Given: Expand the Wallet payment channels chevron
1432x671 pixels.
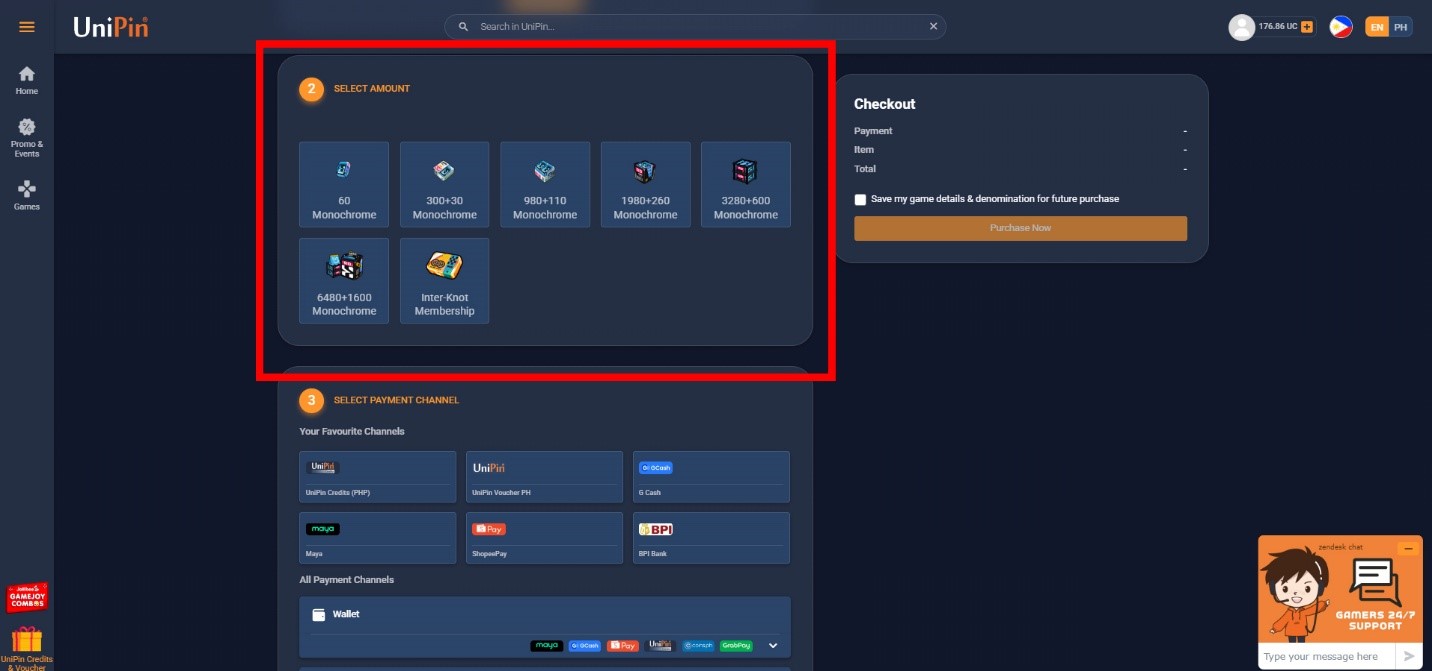Looking at the screenshot, I should [772, 646].
